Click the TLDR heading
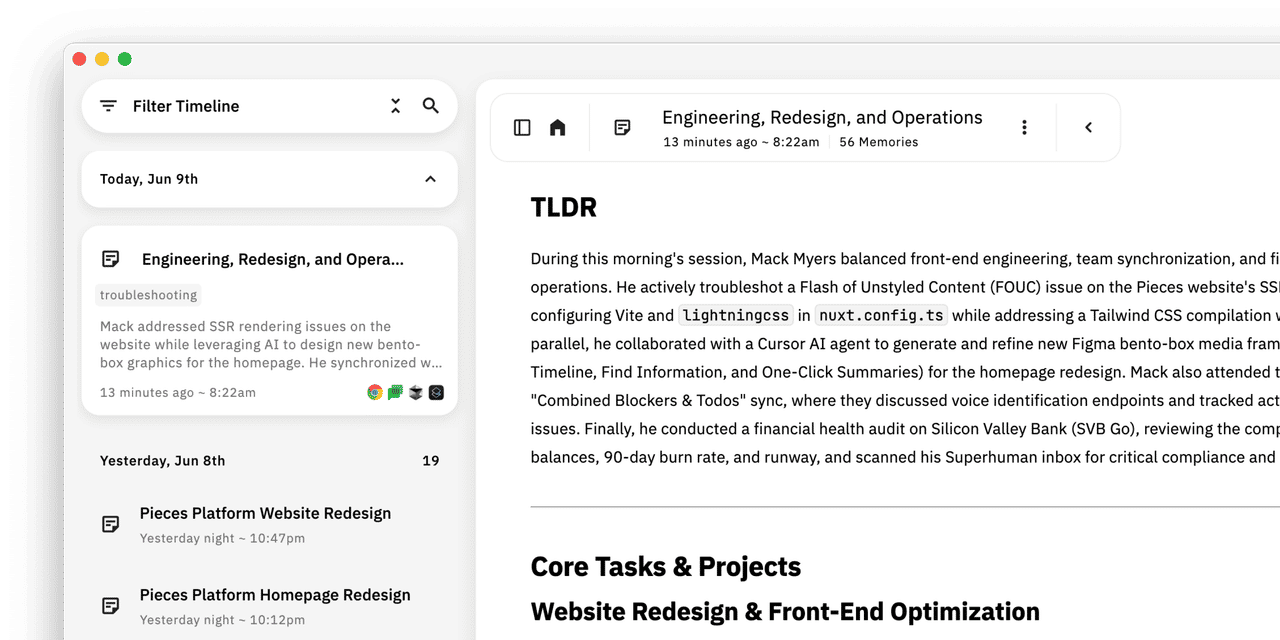Screen dimensions: 1280x640 pos(564,208)
